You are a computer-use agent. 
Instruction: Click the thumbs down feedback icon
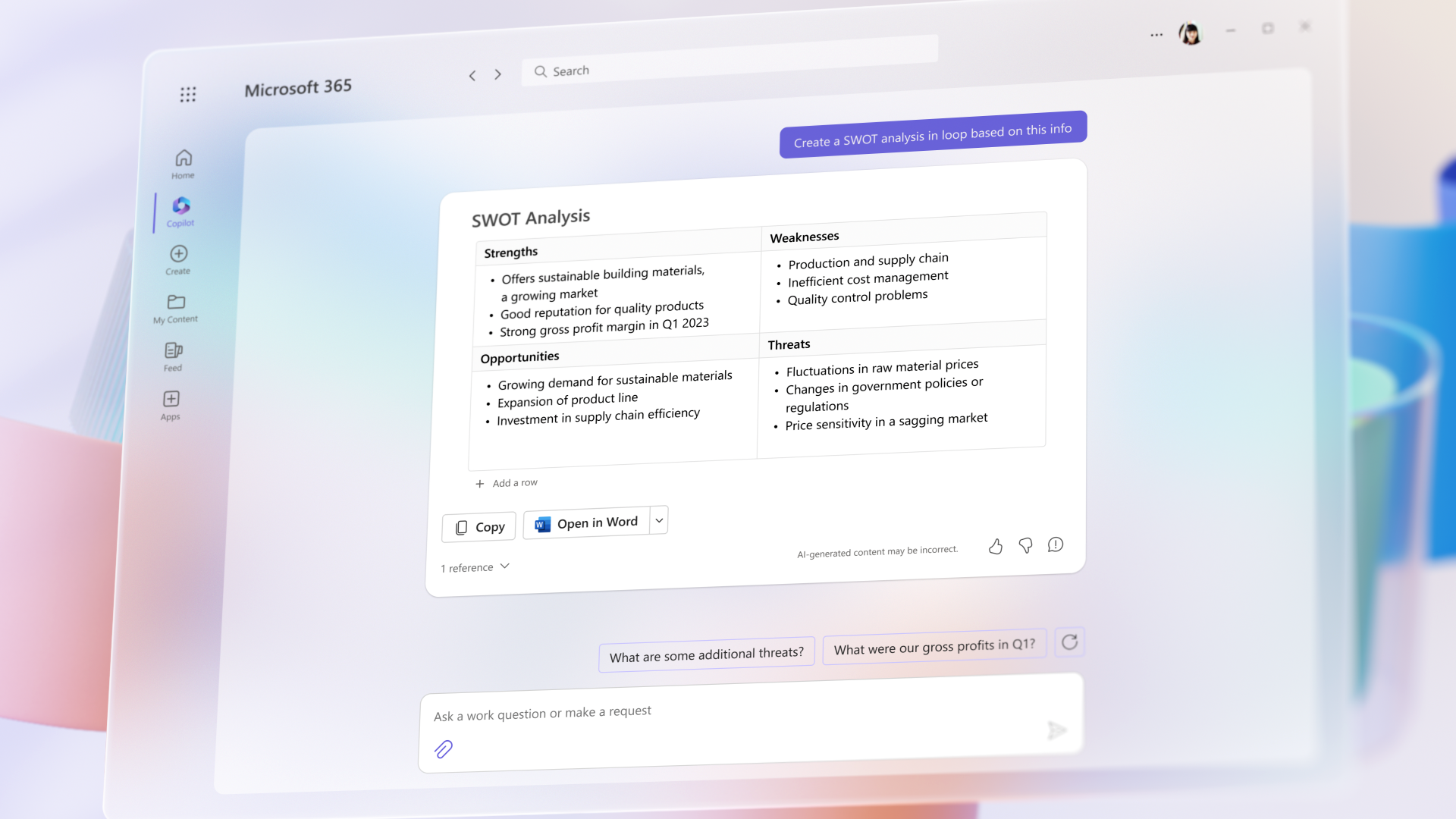click(x=1026, y=543)
